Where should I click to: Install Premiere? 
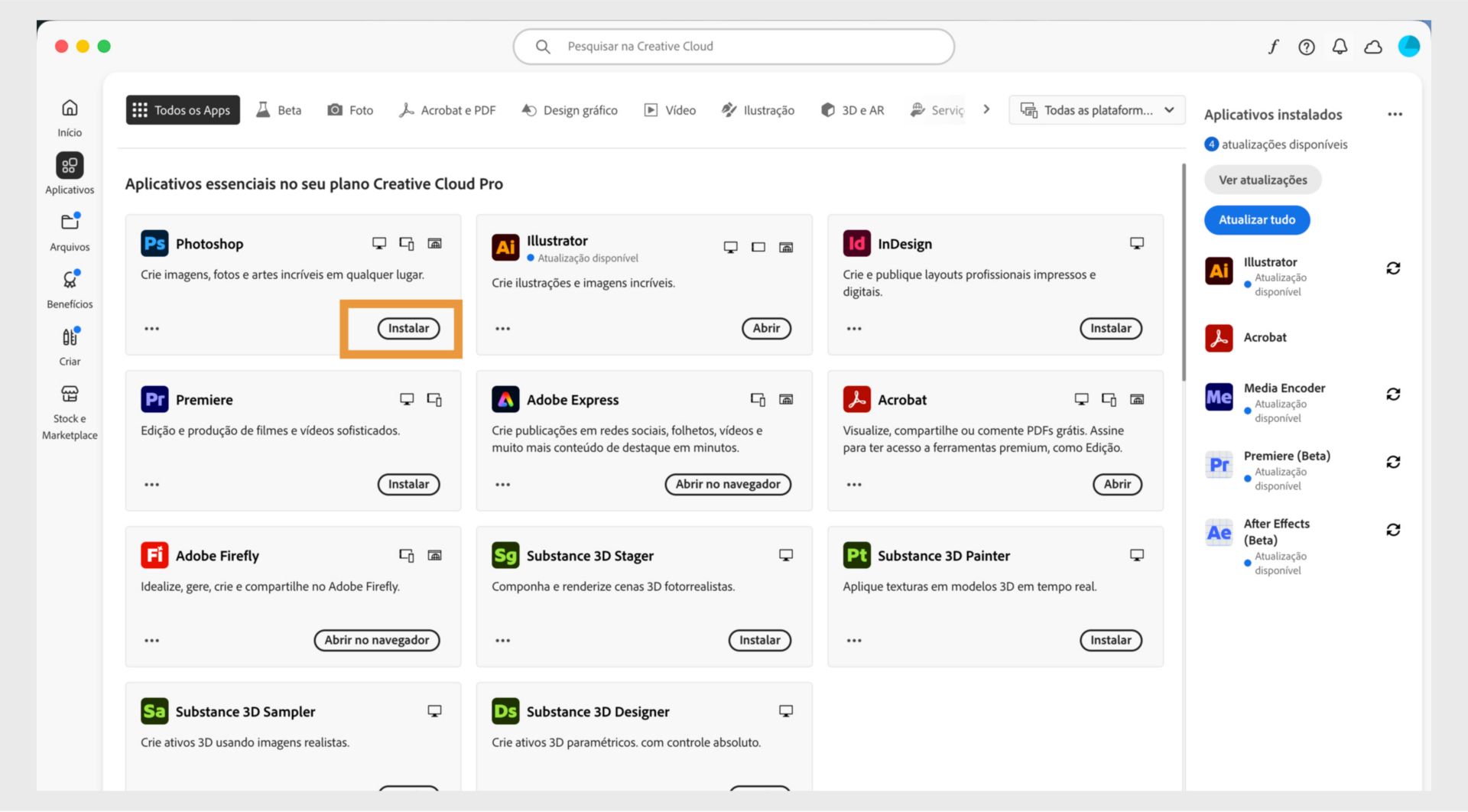(x=408, y=485)
